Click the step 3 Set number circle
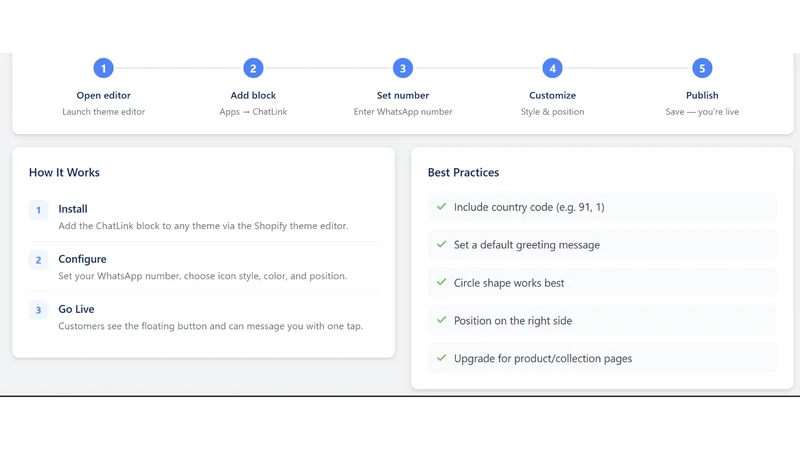 pyautogui.click(x=403, y=68)
